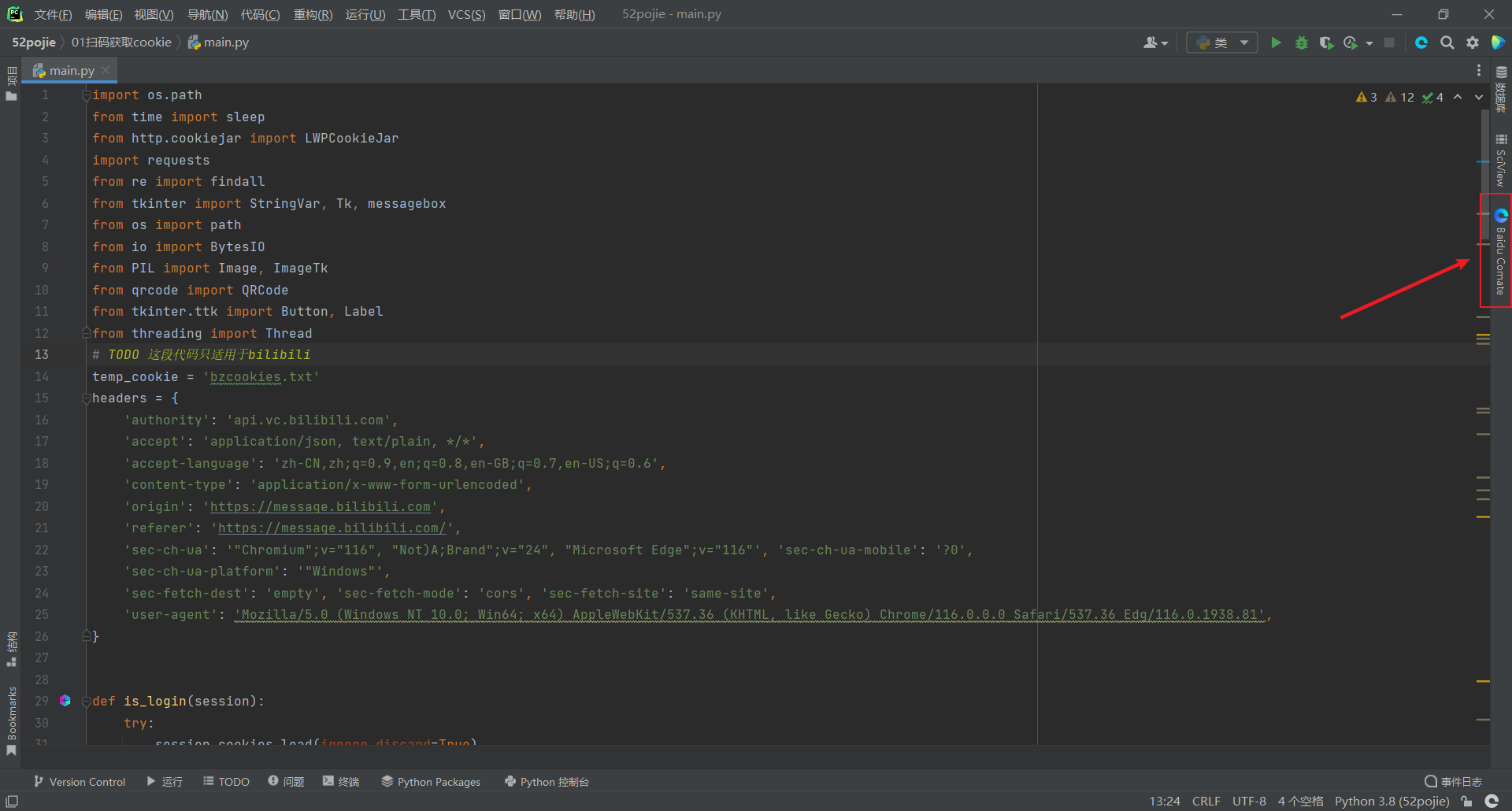Open the Project tool window on left strip

click(11, 84)
